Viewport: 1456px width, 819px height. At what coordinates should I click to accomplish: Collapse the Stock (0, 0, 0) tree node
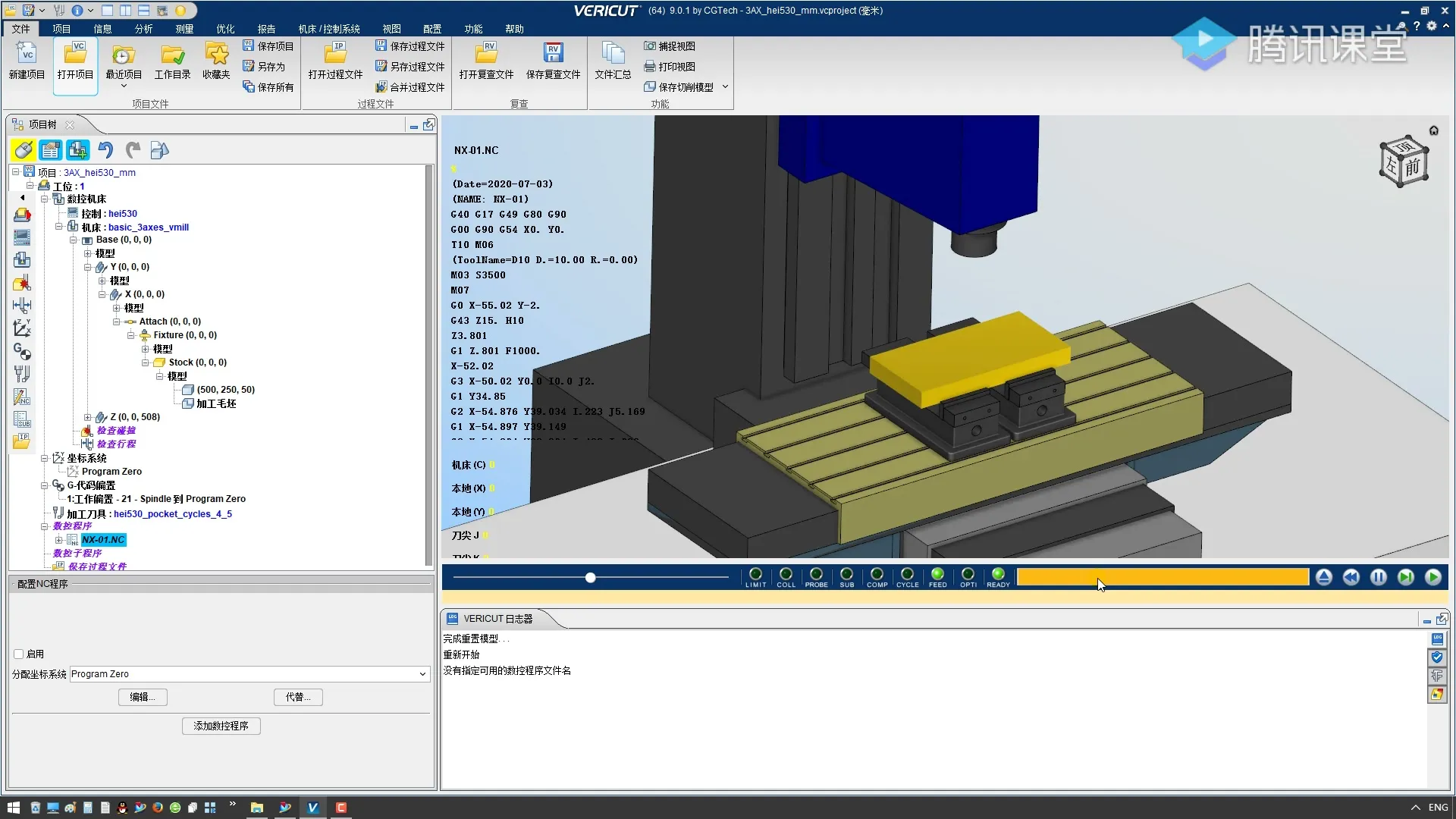click(x=145, y=362)
